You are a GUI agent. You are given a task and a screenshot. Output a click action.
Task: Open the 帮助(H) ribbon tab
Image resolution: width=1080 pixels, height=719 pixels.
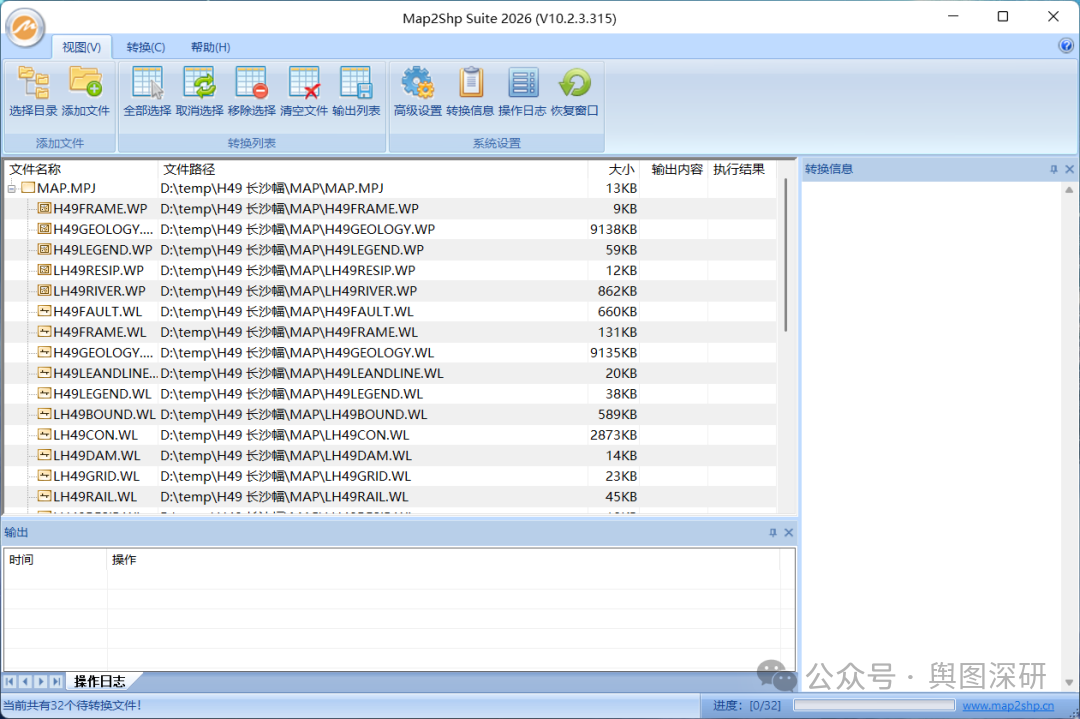coord(210,47)
